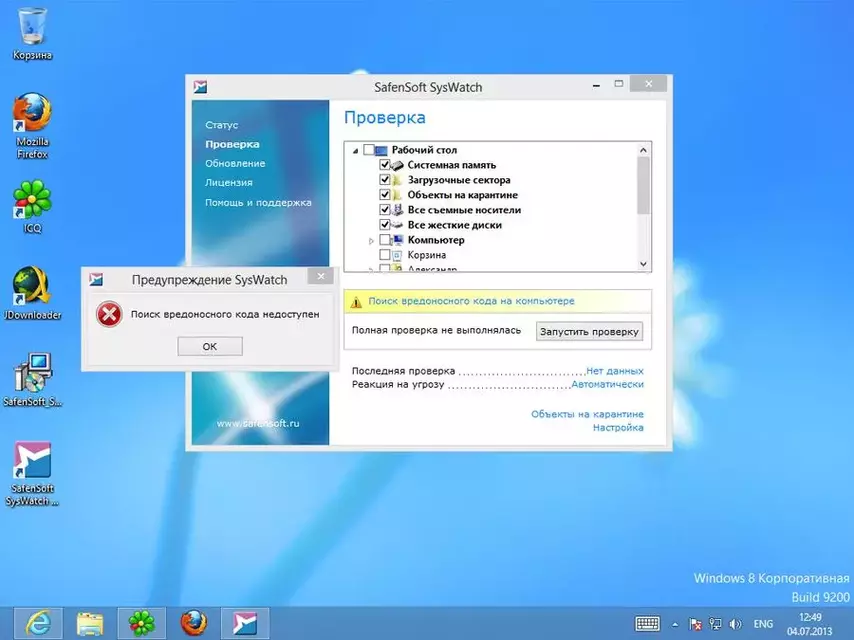
Task: Click the Системная память memory icon
Action: [x=398, y=165]
